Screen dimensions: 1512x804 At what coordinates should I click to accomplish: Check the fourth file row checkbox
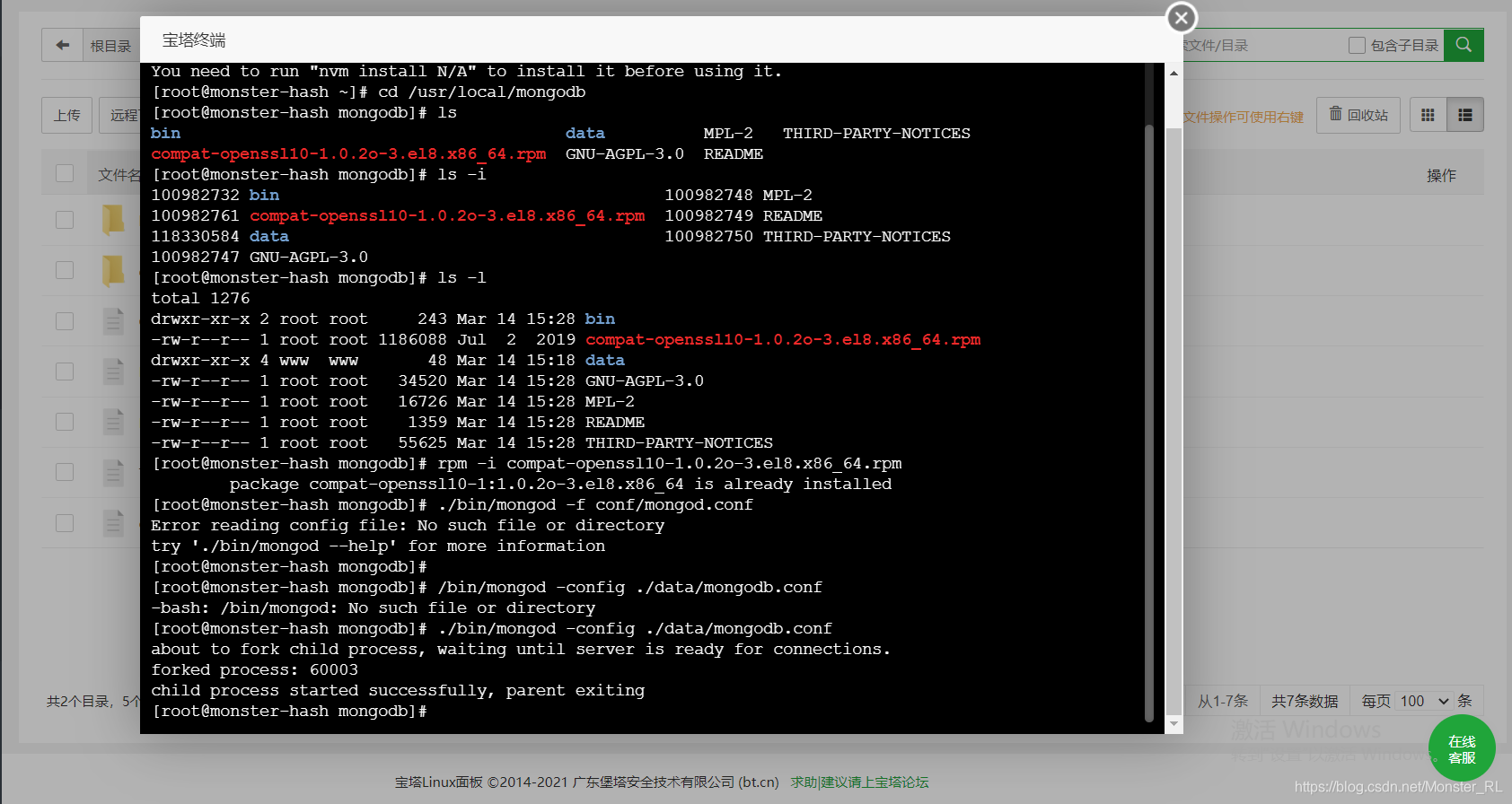pos(65,471)
